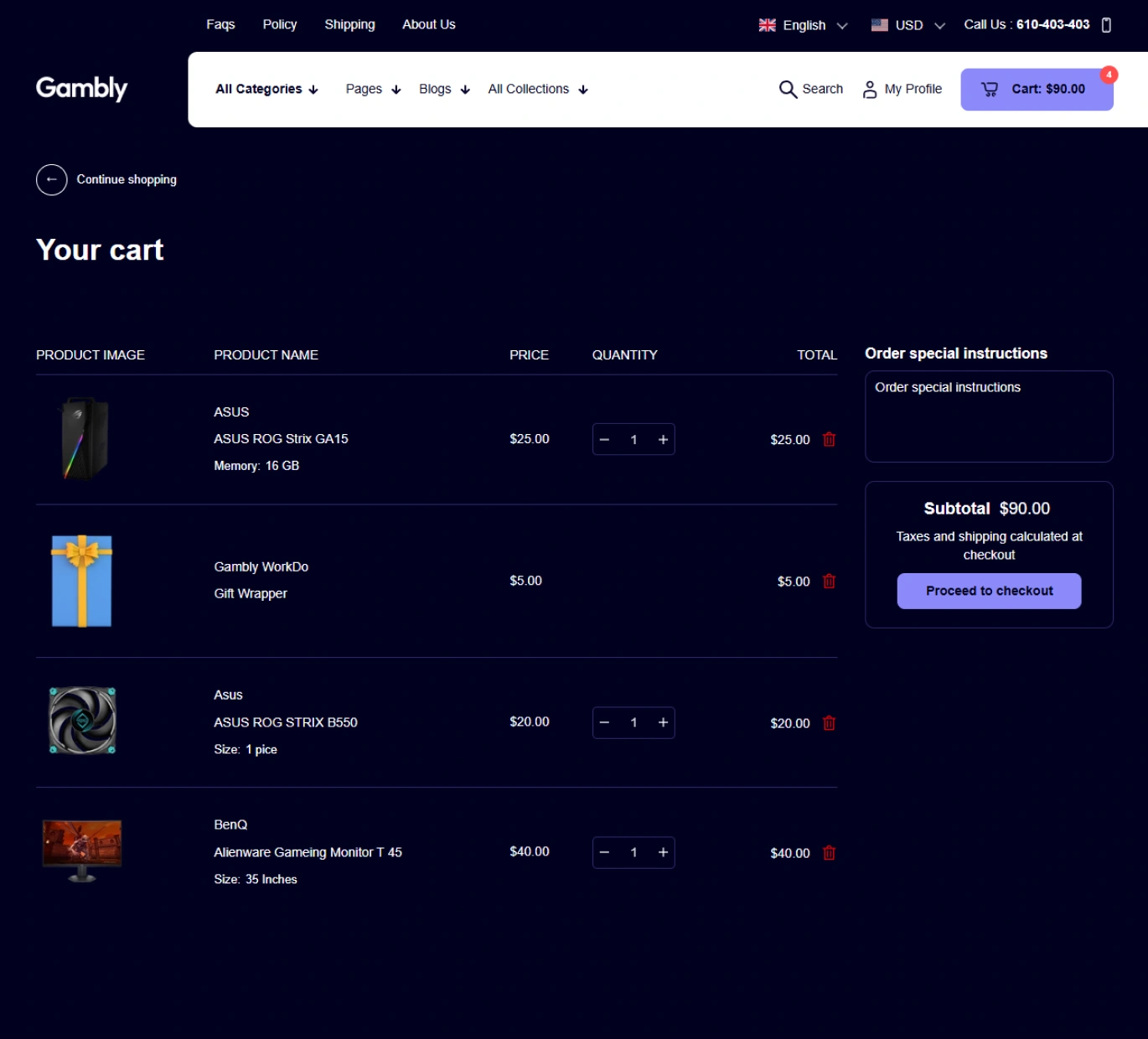Click the BenQ brand label
Image resolution: width=1148 pixels, height=1039 pixels.
(230, 824)
